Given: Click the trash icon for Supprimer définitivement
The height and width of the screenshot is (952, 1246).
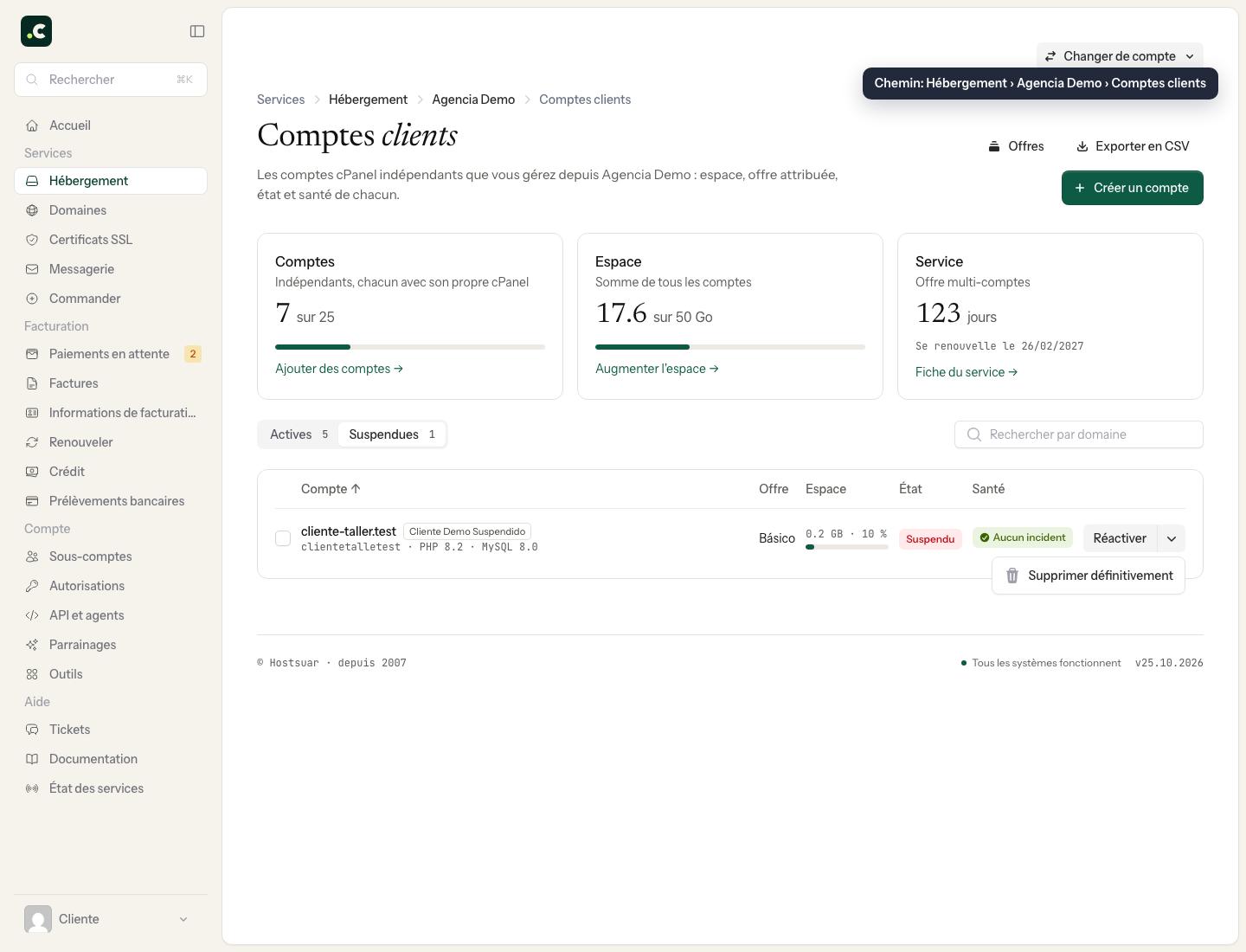Looking at the screenshot, I should (1012, 576).
